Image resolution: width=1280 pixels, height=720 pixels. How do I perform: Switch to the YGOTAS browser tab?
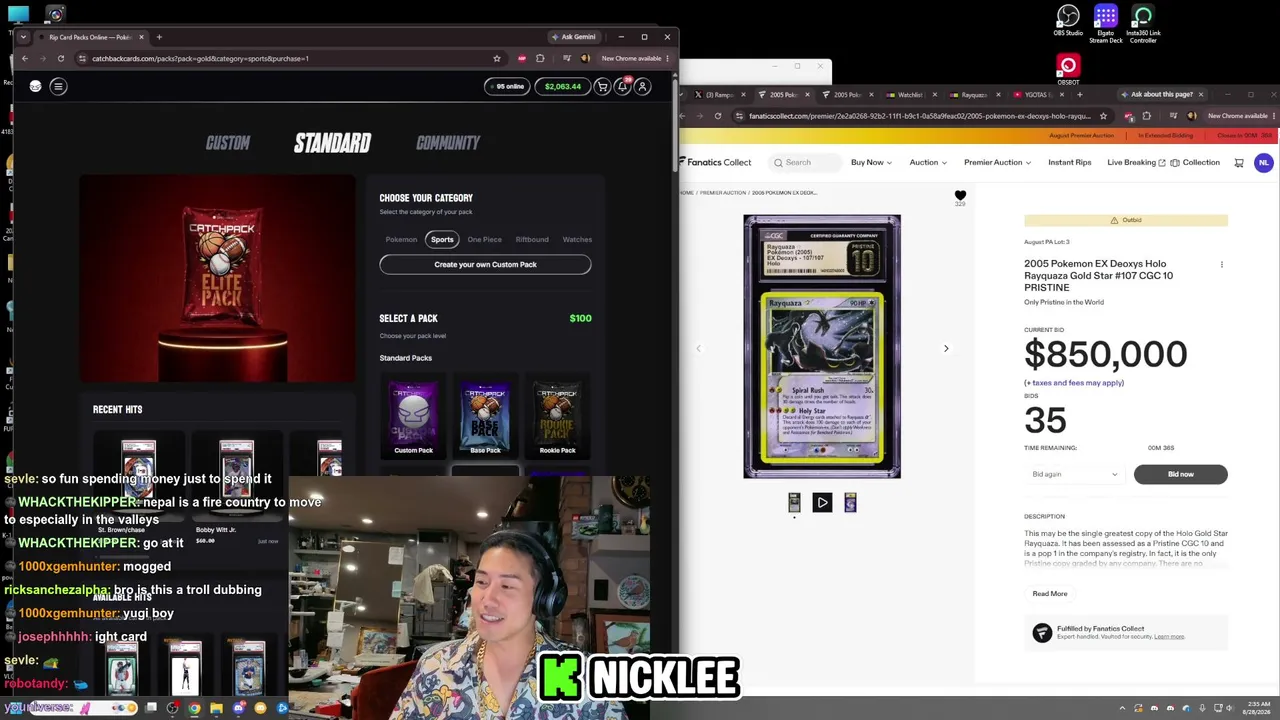[x=1038, y=95]
